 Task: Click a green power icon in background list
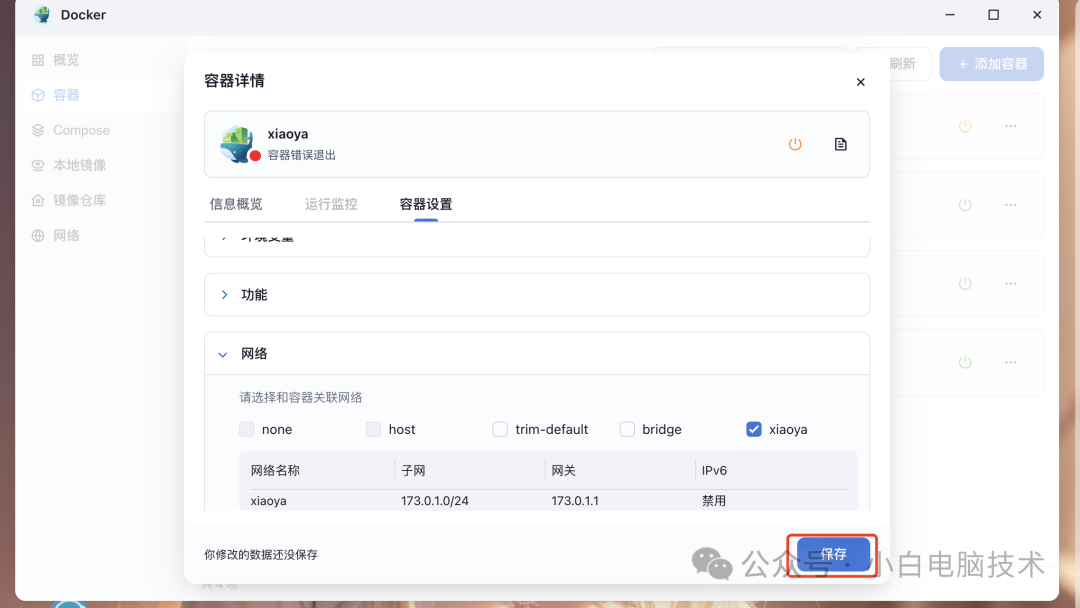(964, 204)
